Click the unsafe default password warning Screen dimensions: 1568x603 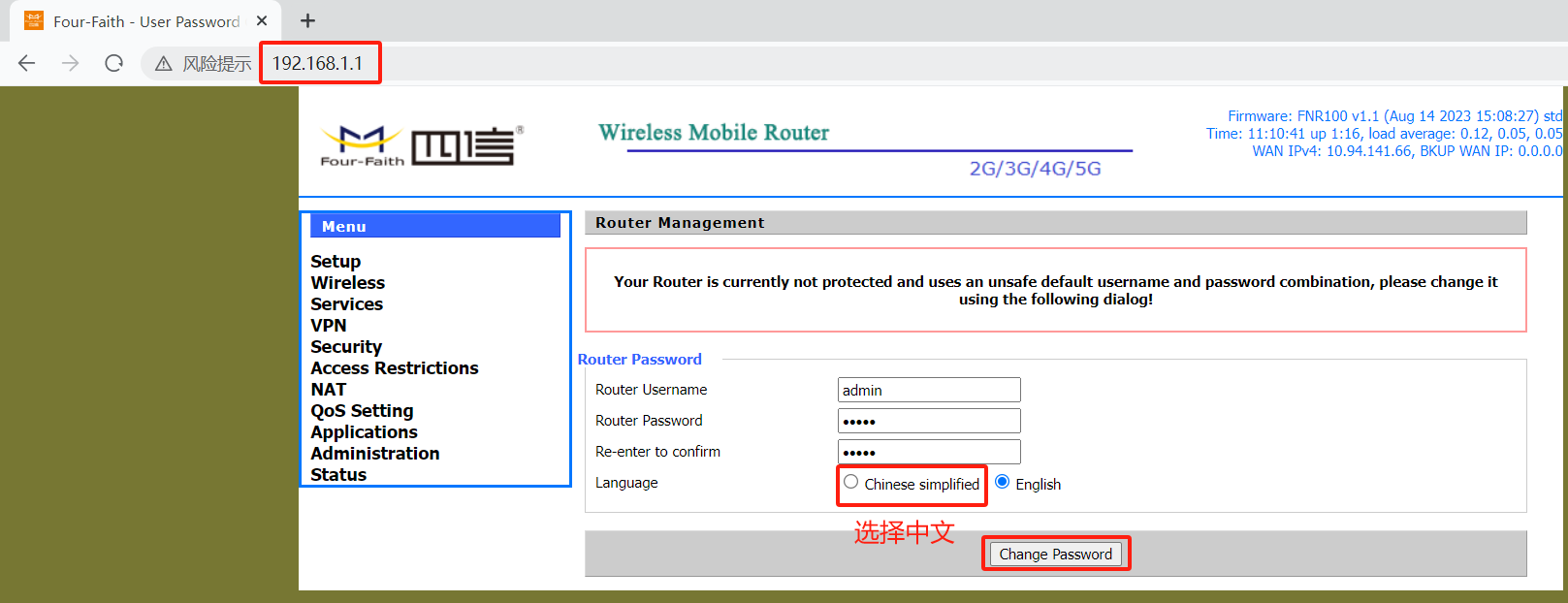(1055, 291)
